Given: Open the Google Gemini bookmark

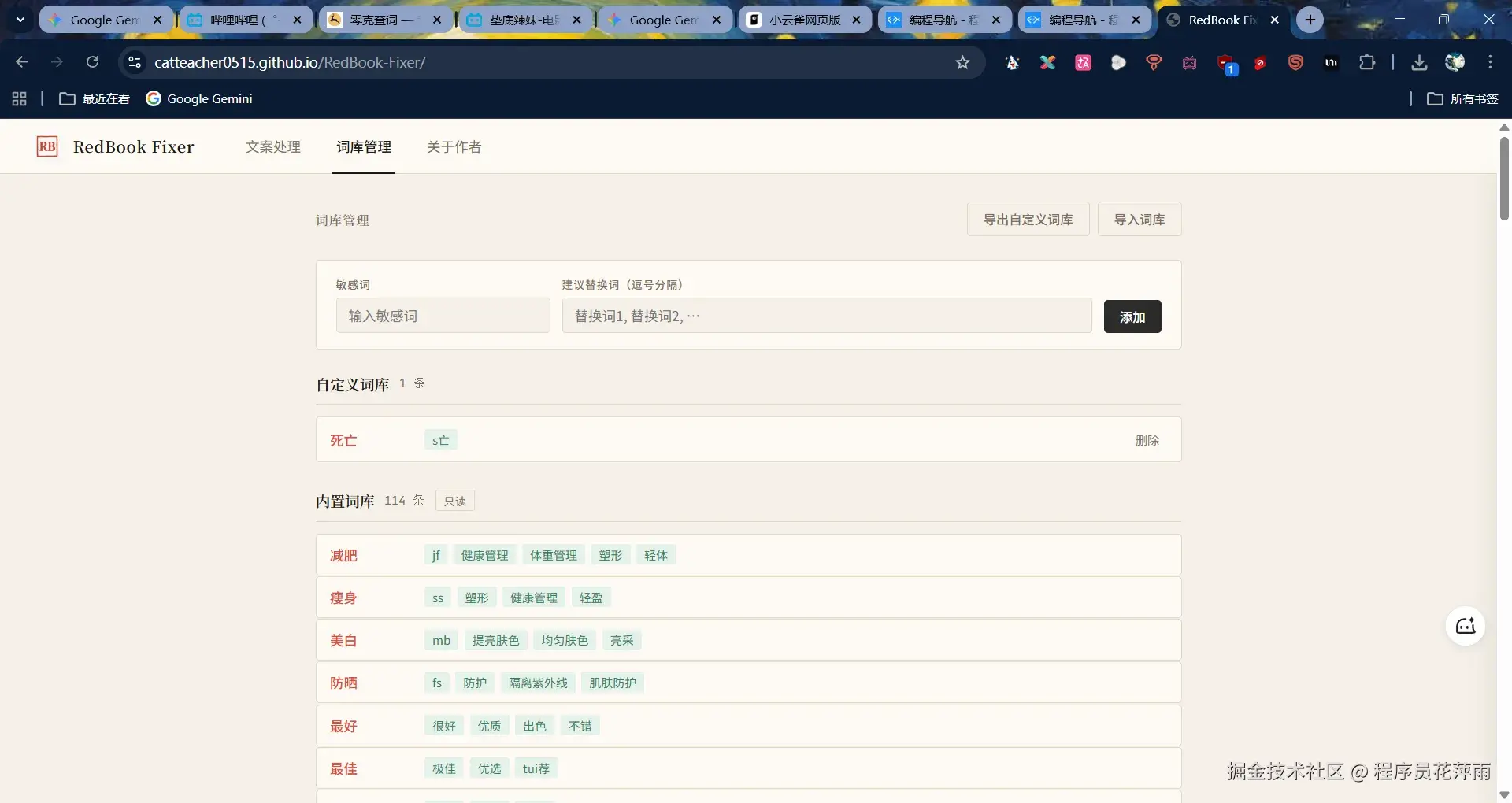Looking at the screenshot, I should 199,98.
